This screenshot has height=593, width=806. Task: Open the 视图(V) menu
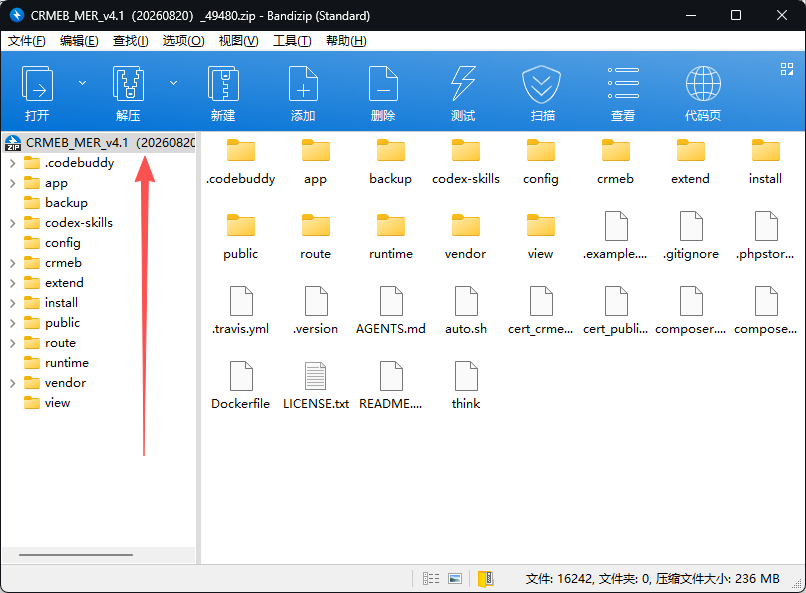pos(239,41)
